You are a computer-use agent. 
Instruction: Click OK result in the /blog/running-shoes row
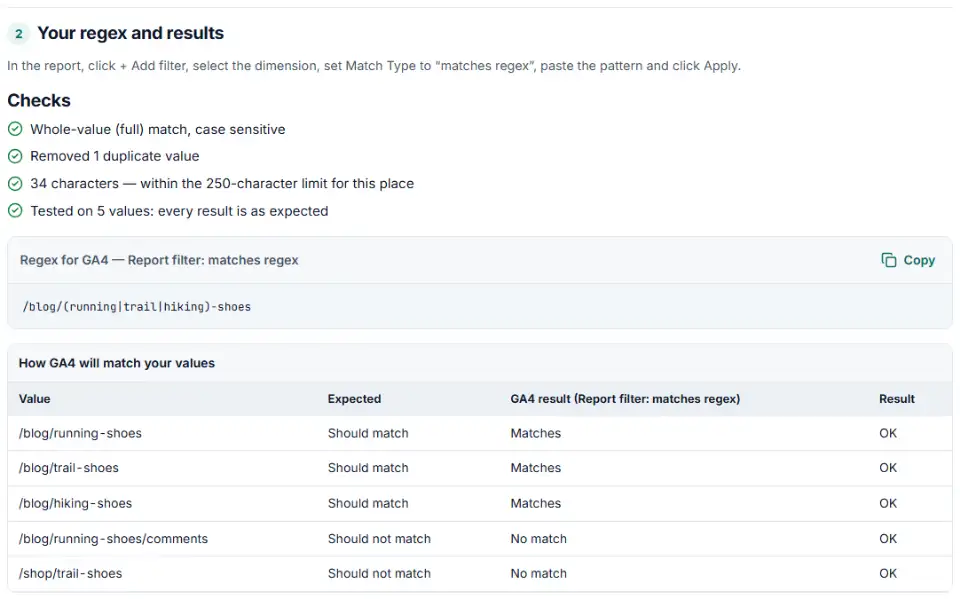pos(888,434)
